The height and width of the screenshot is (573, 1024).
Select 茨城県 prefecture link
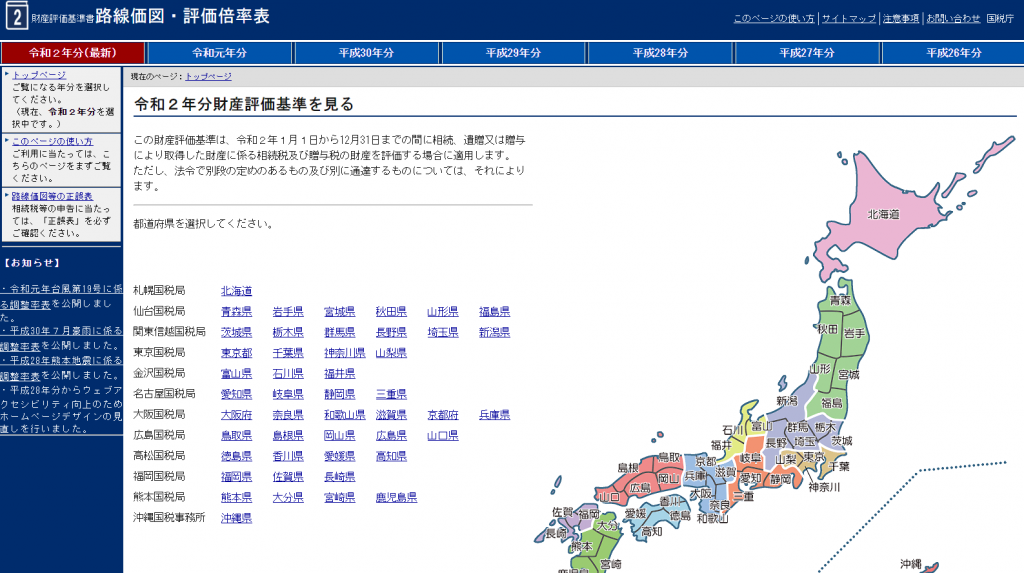(x=236, y=333)
